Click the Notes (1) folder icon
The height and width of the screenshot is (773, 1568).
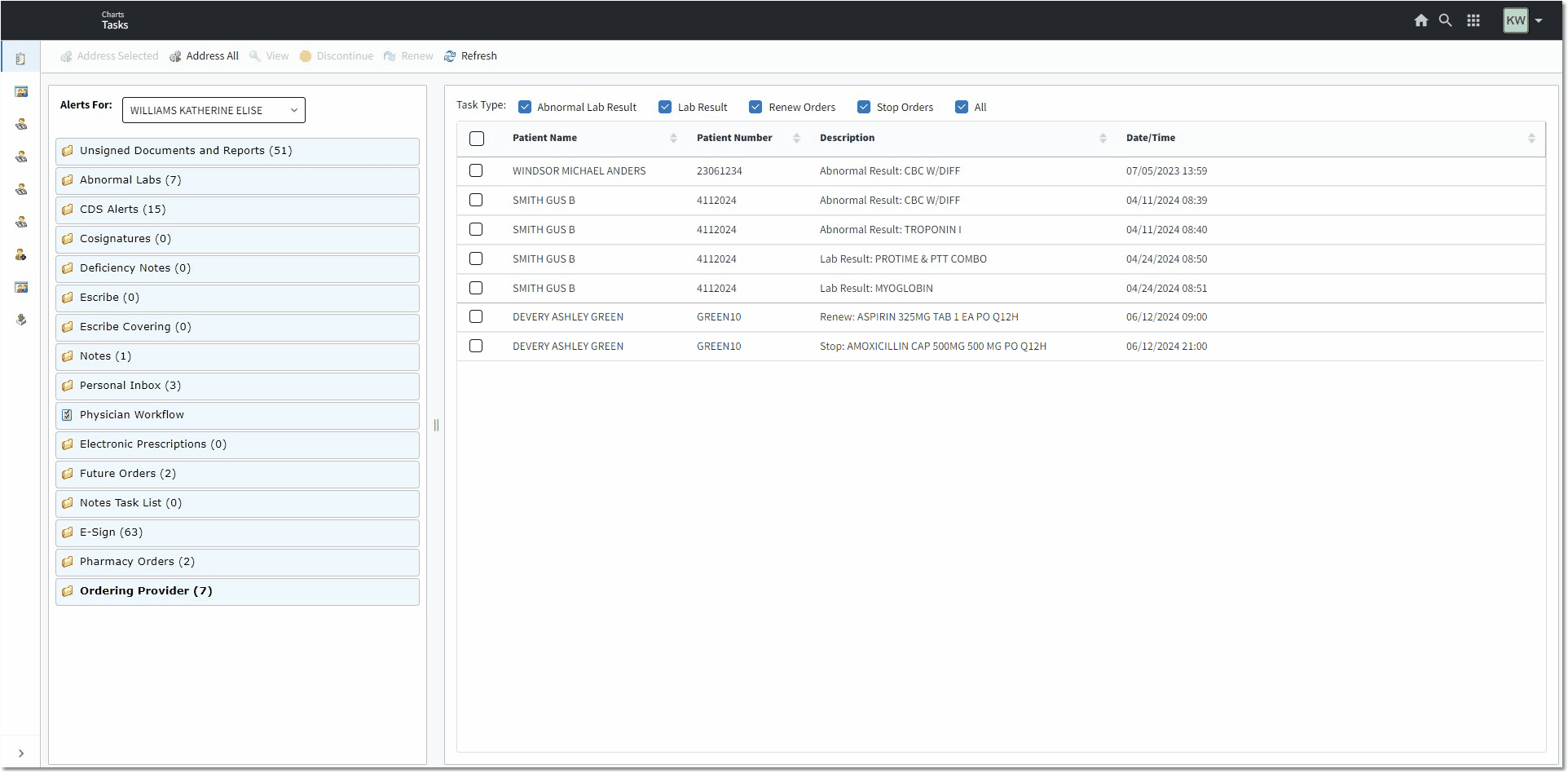pyautogui.click(x=67, y=356)
